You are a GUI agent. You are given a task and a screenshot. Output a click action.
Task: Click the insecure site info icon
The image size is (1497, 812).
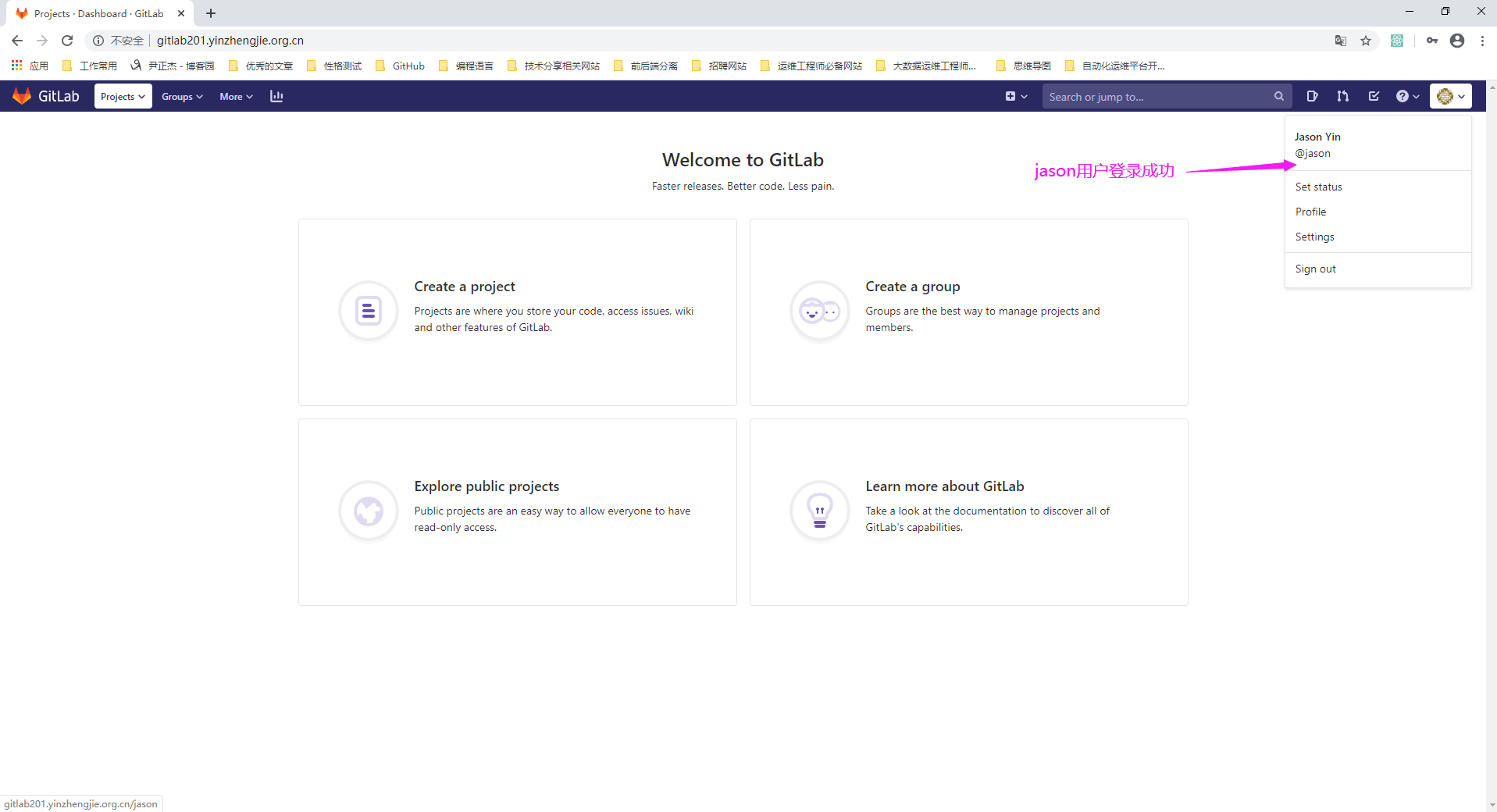98,41
